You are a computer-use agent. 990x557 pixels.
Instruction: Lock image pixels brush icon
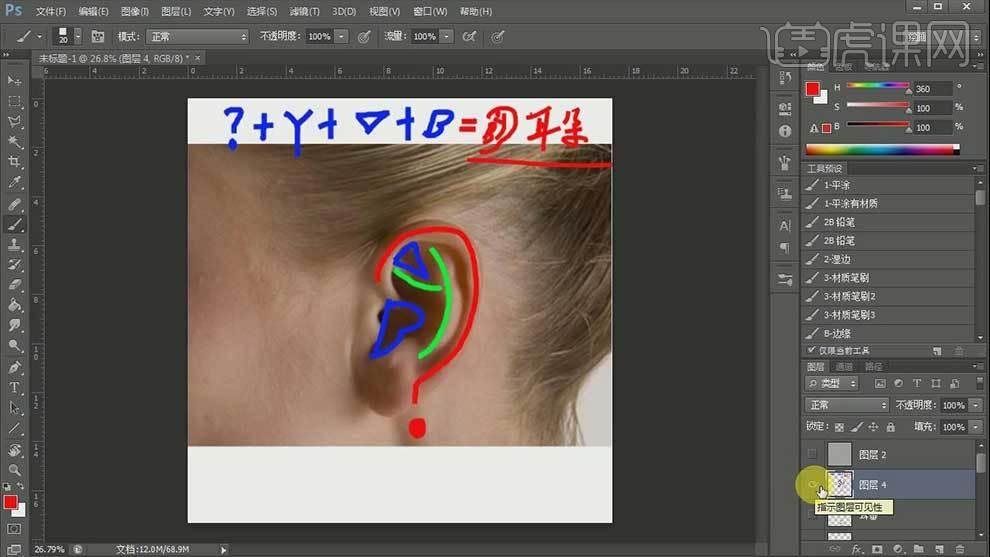pyautogui.click(x=856, y=427)
